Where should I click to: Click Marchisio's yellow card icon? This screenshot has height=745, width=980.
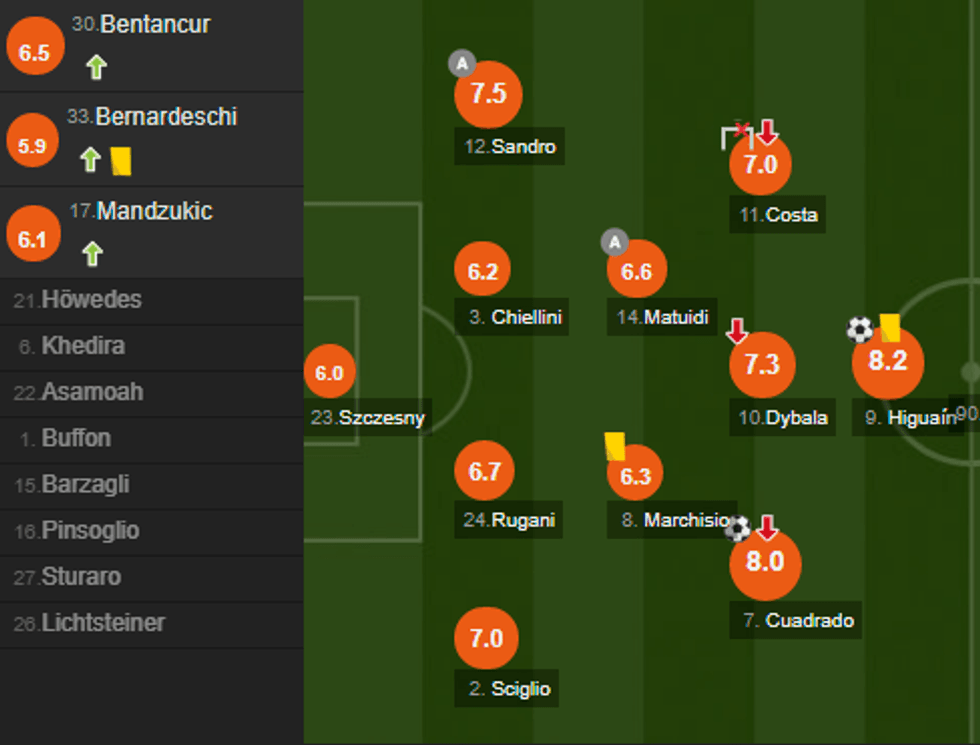point(614,446)
